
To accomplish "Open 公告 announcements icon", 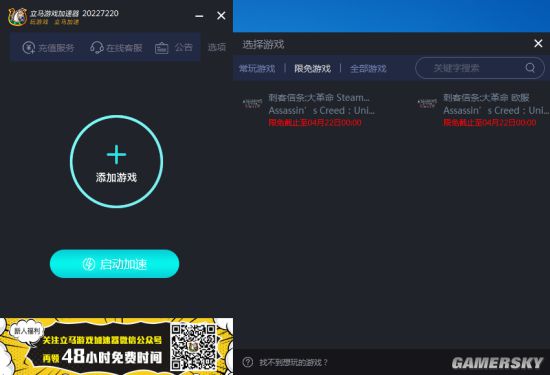I will (162, 48).
